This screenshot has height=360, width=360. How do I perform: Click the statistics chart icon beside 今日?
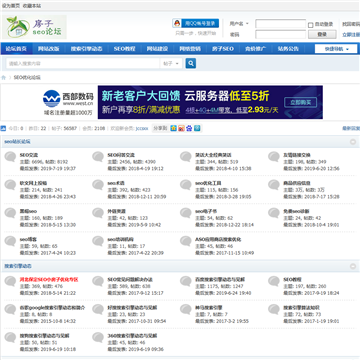[x=3, y=128]
